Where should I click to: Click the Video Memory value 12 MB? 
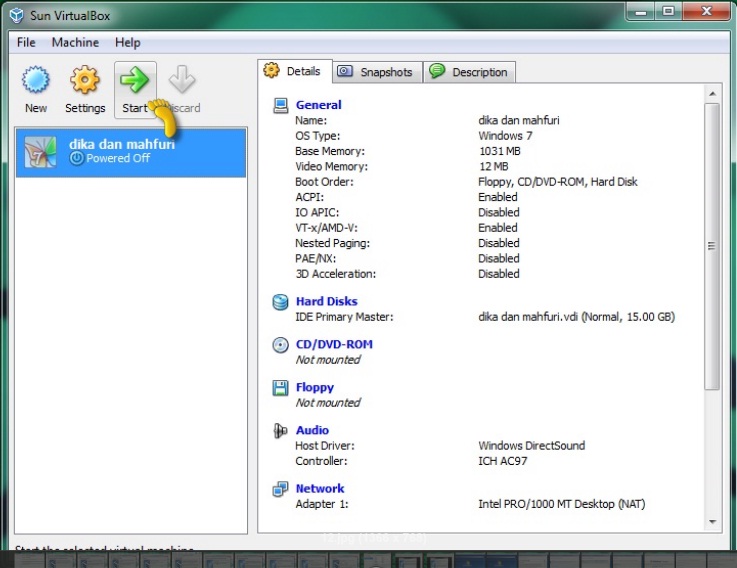494,166
